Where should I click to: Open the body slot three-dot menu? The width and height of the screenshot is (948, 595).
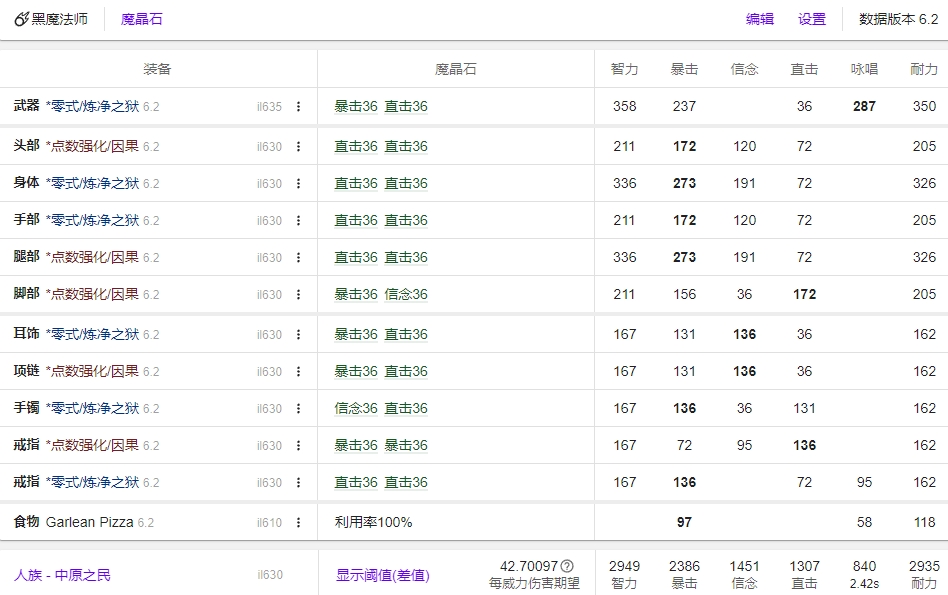298,183
